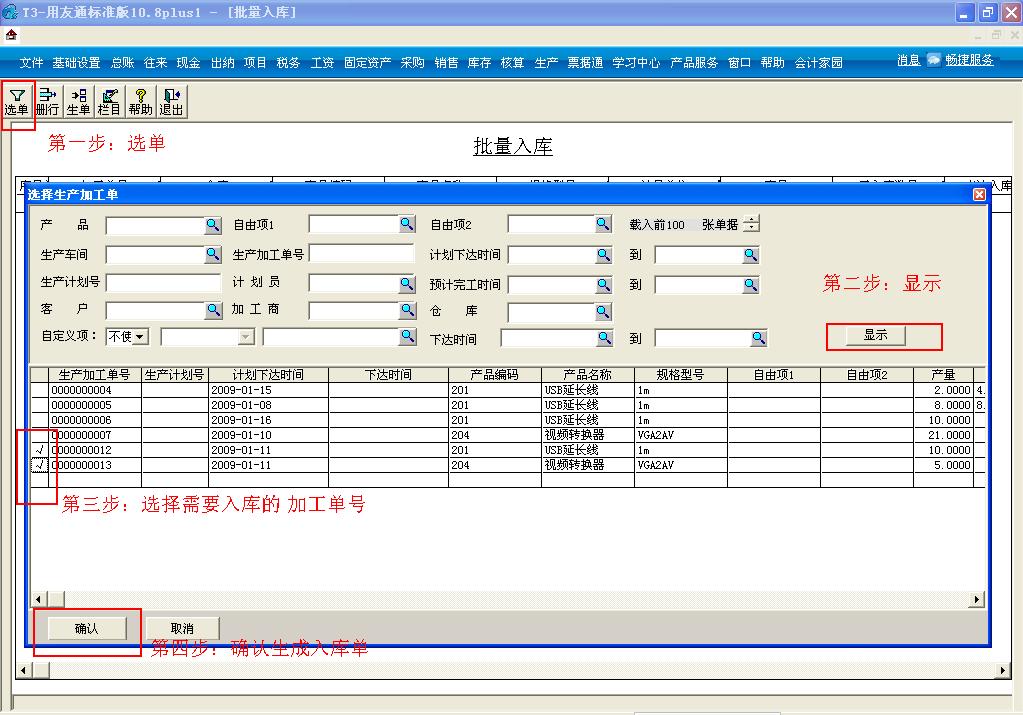
Task: Open the 自定义1 不使用 dropdown
Action: click(x=137, y=338)
